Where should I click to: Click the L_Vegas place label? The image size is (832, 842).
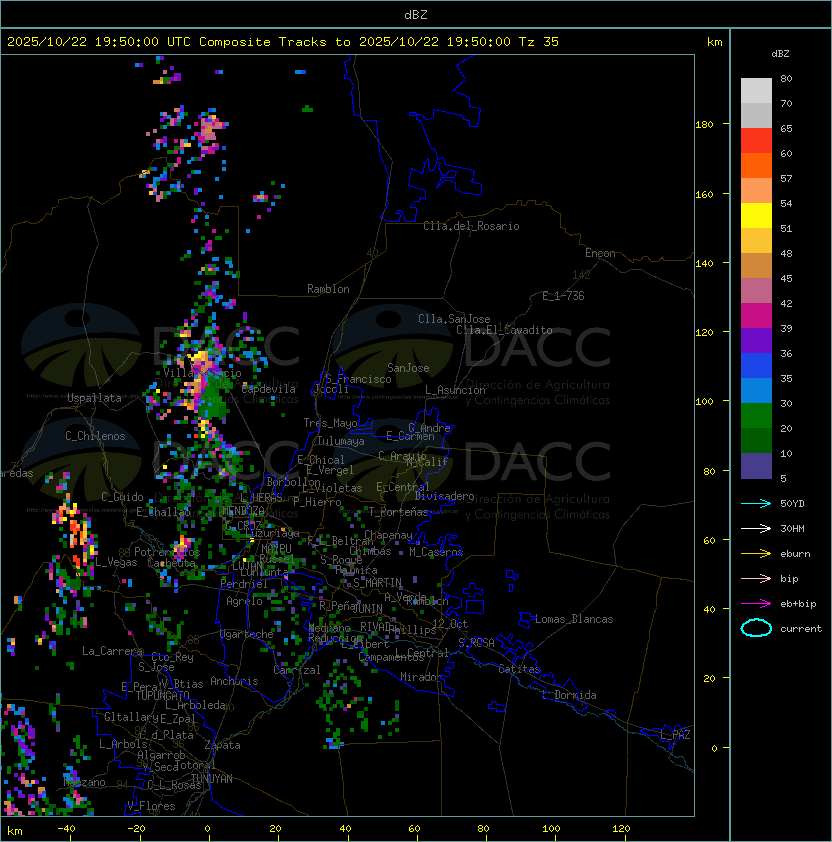(116, 562)
